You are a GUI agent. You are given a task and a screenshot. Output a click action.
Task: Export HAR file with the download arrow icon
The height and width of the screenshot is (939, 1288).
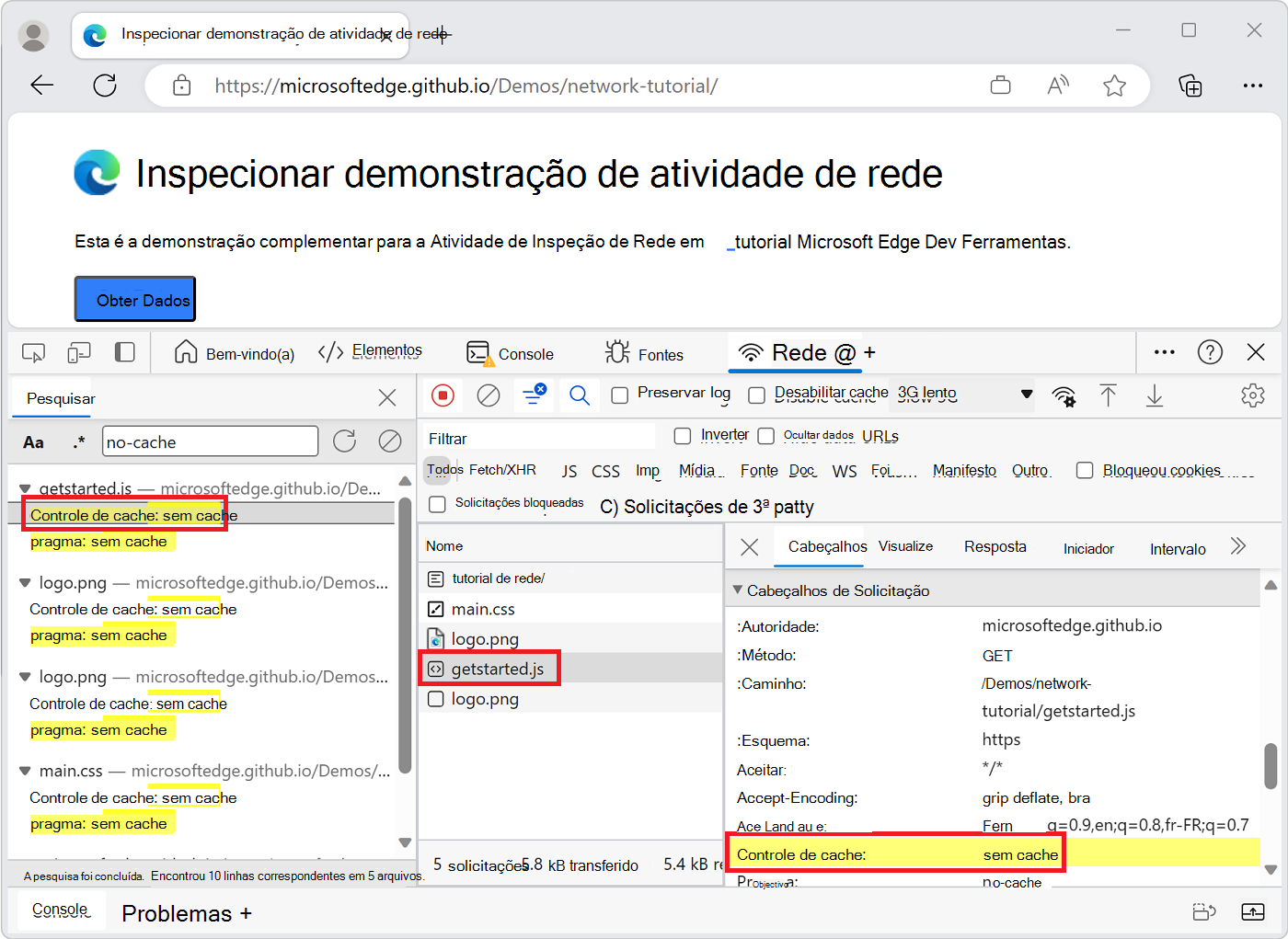pyautogui.click(x=1155, y=395)
